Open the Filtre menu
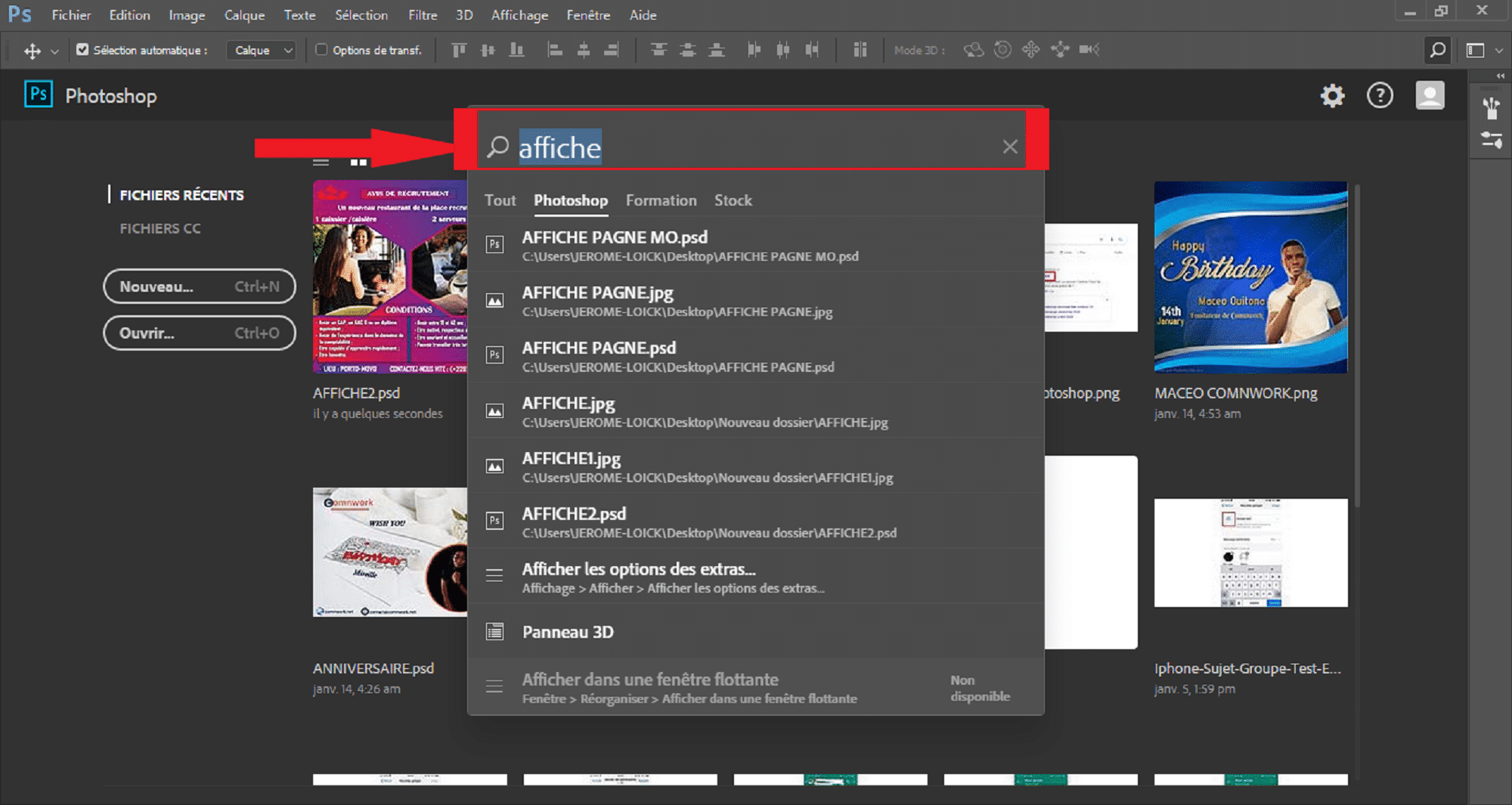The width and height of the screenshot is (1512, 805). coord(423,15)
